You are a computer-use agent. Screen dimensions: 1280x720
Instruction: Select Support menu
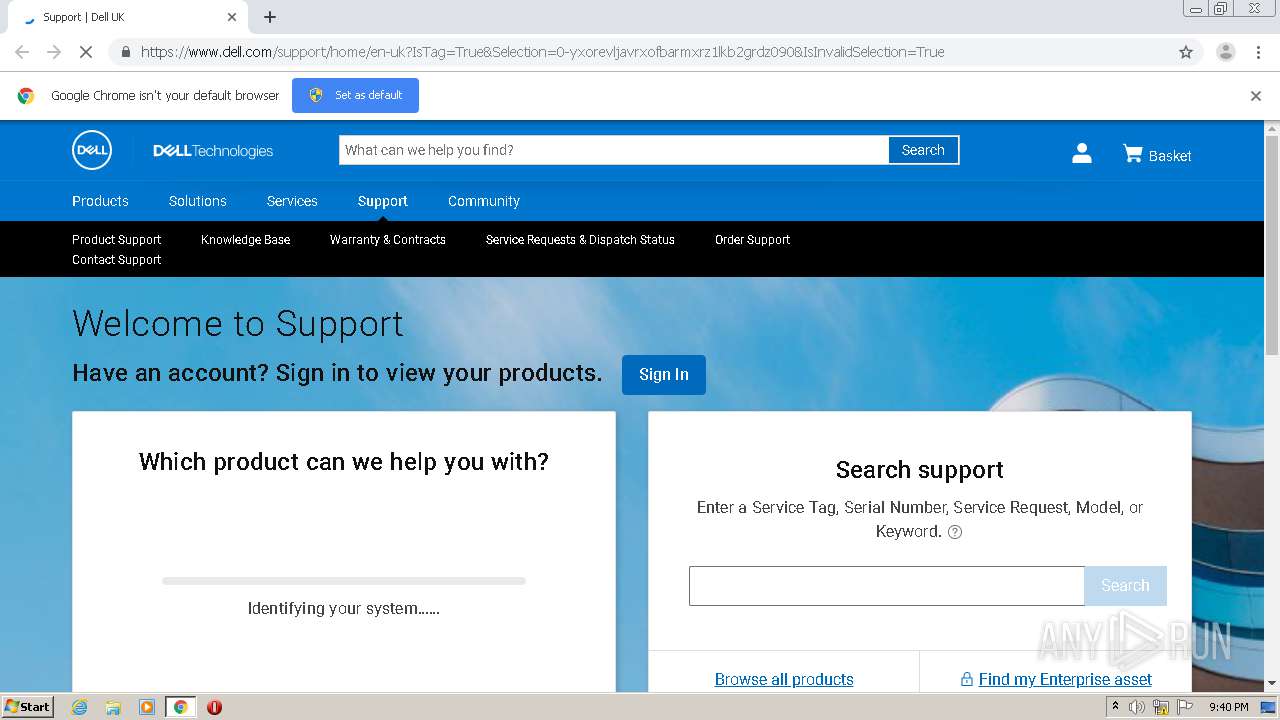pos(383,201)
